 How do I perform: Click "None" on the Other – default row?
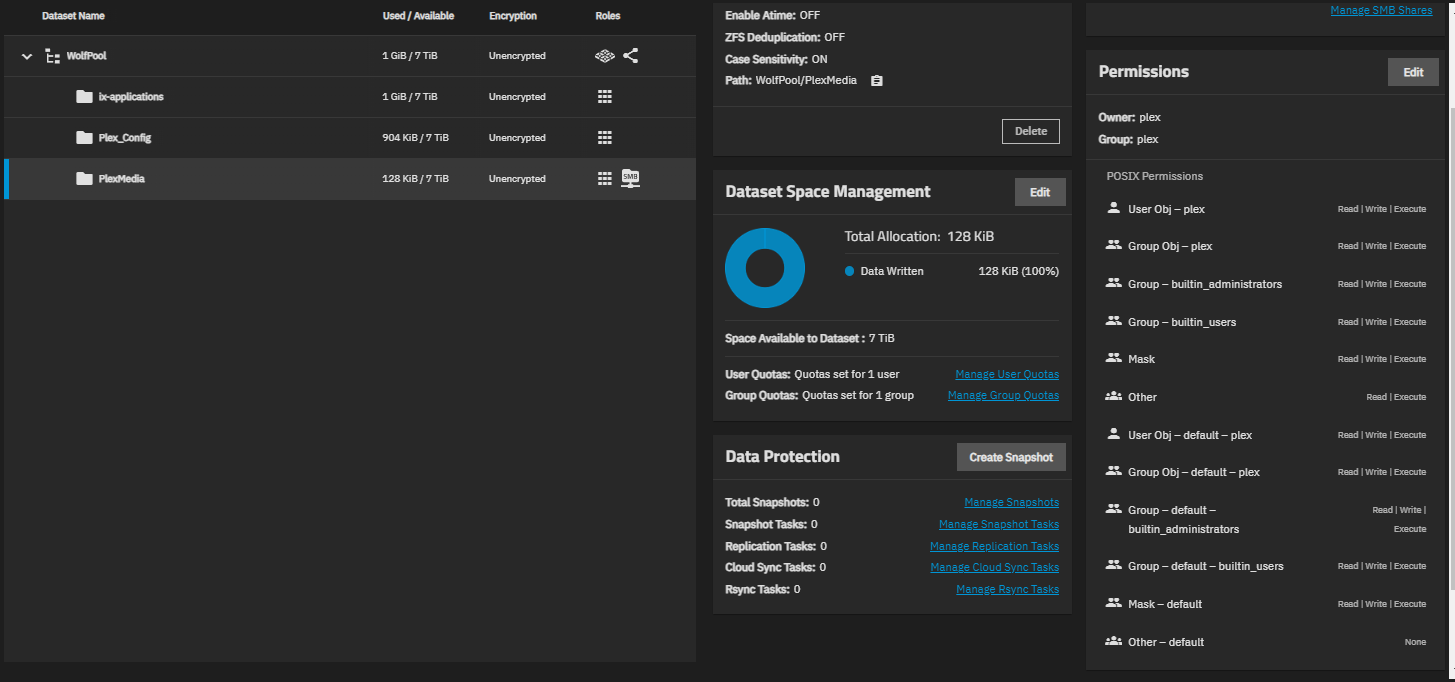coord(1415,642)
